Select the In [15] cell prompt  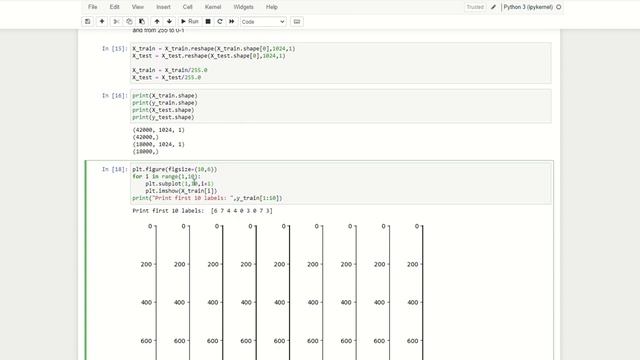click(114, 49)
